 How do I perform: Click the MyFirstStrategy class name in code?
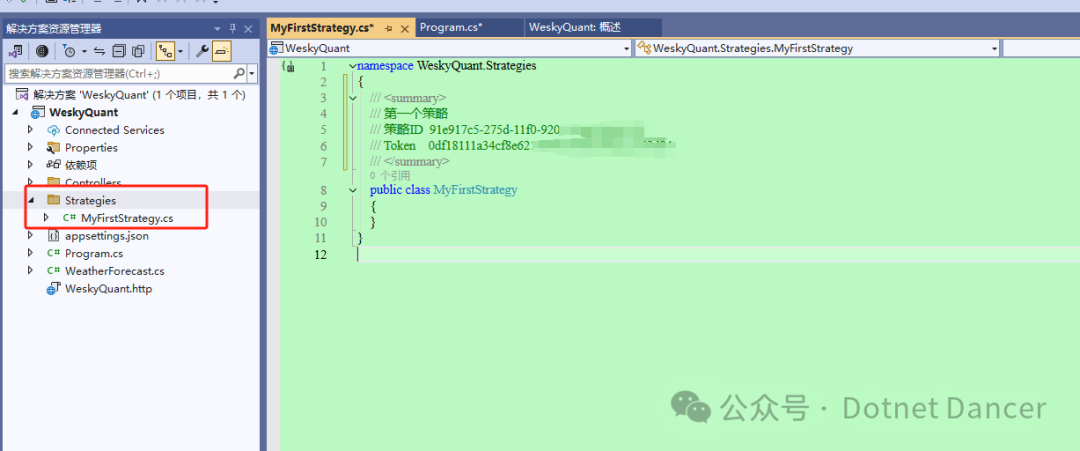(x=475, y=190)
